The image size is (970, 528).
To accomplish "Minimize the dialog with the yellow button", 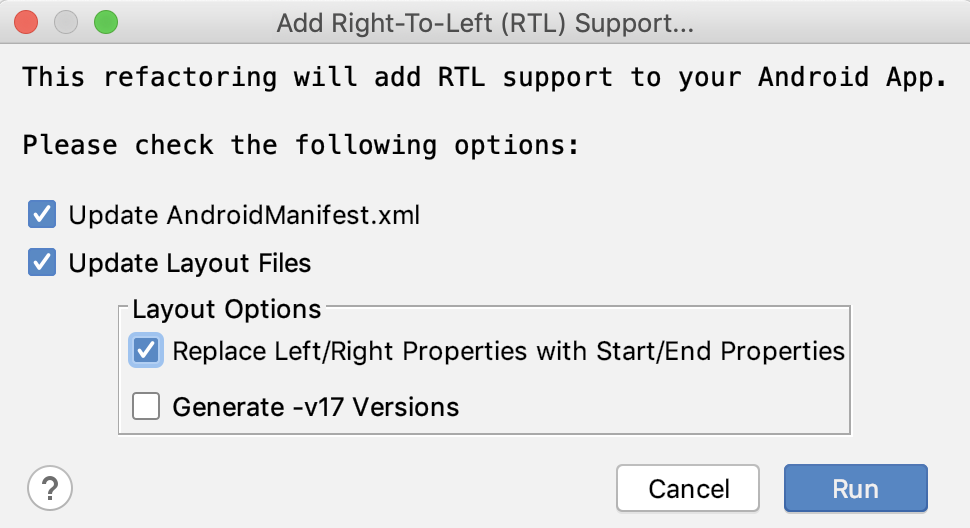I will (x=66, y=21).
